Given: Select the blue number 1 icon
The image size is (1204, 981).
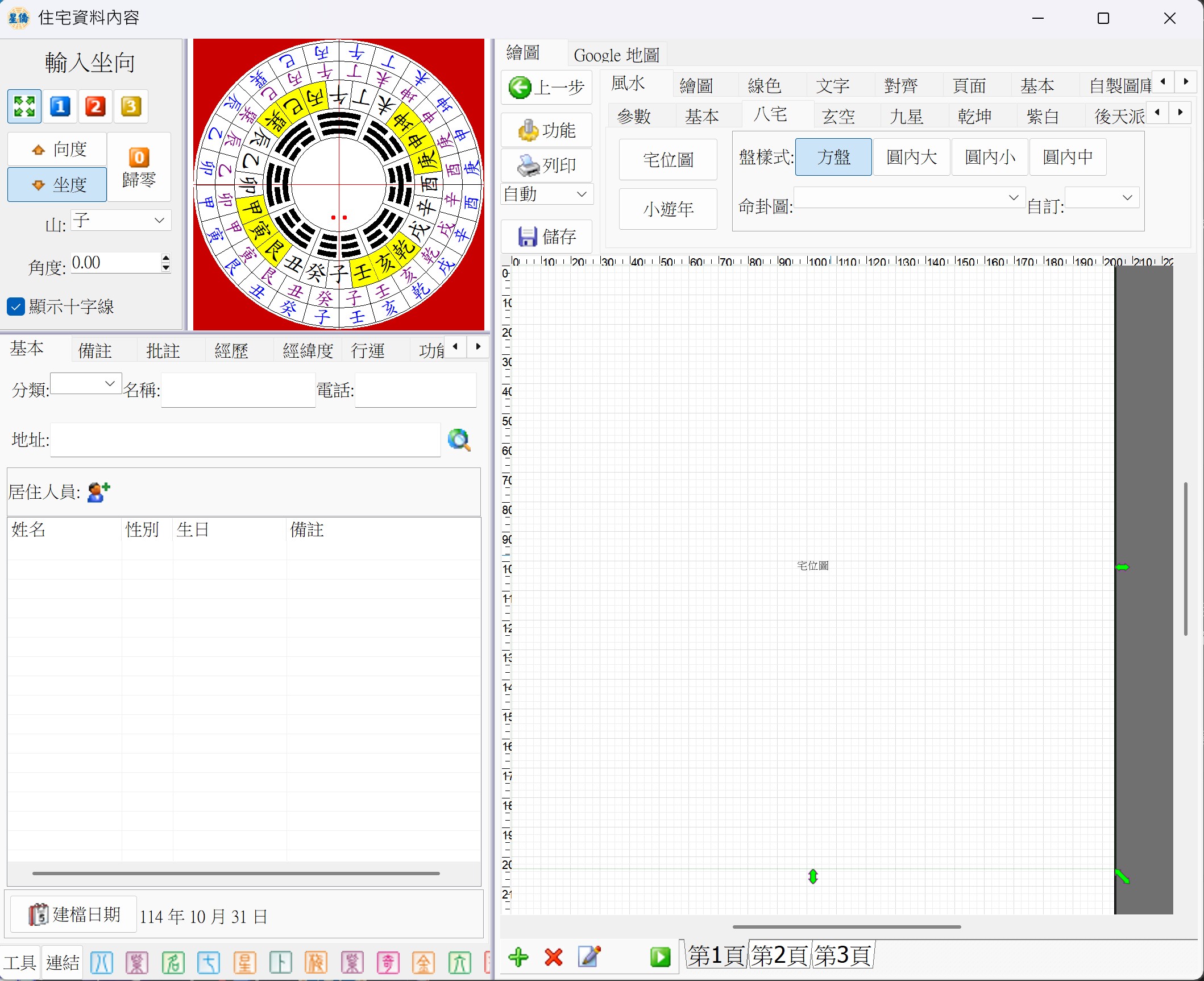Looking at the screenshot, I should pos(60,106).
